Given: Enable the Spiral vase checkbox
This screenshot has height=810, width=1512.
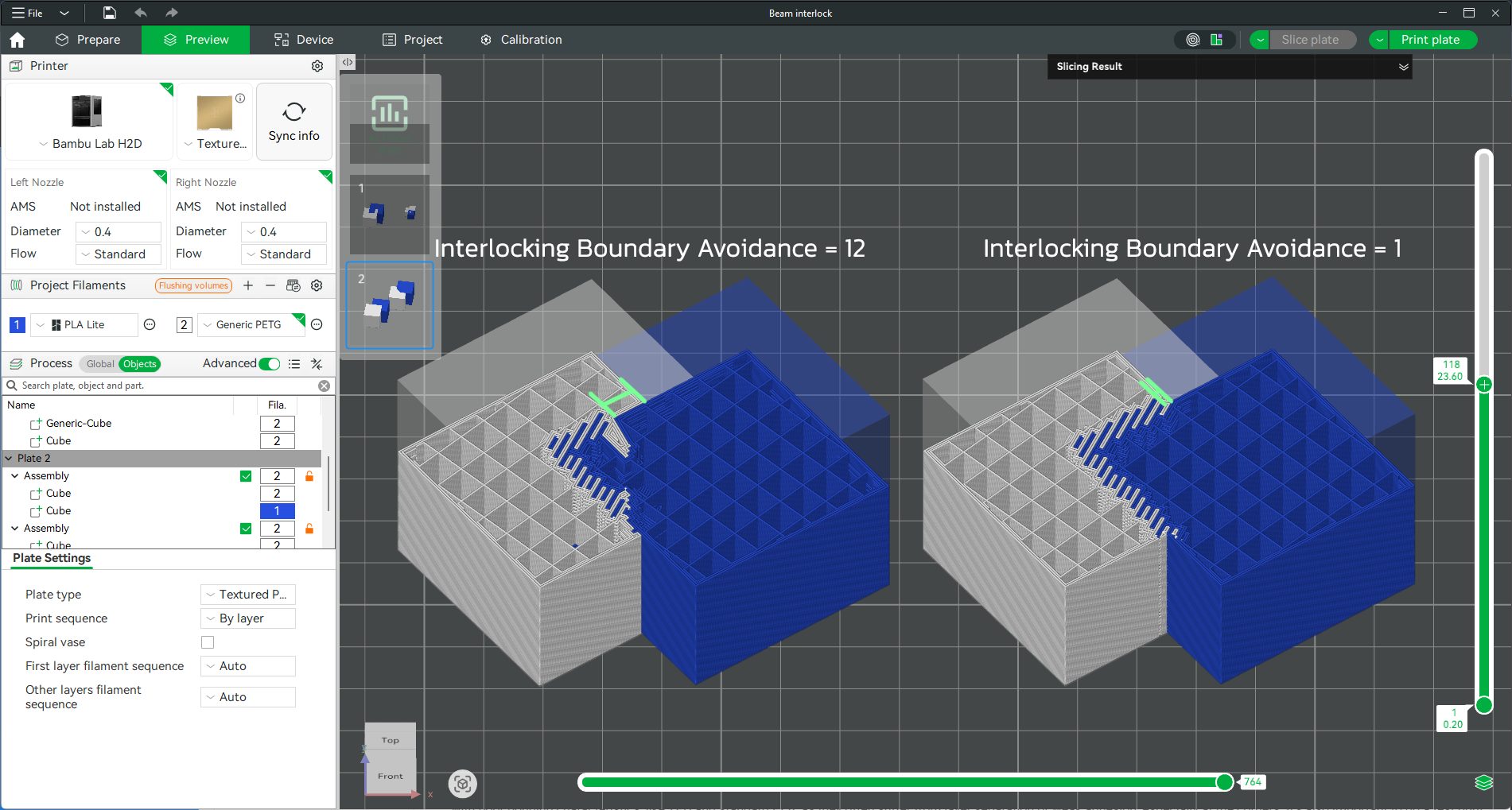Looking at the screenshot, I should point(208,642).
